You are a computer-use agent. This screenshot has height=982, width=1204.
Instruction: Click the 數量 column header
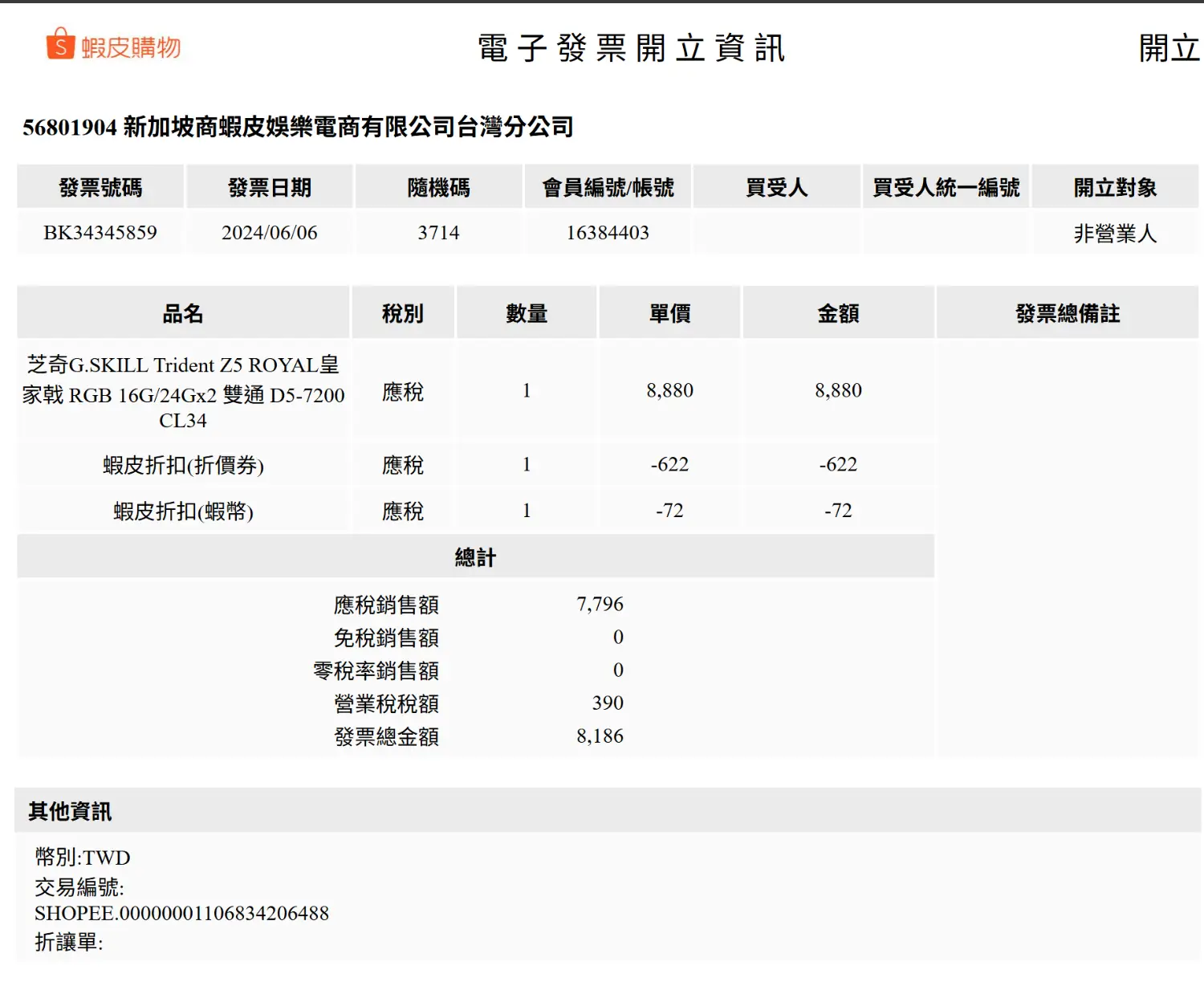pos(527,313)
